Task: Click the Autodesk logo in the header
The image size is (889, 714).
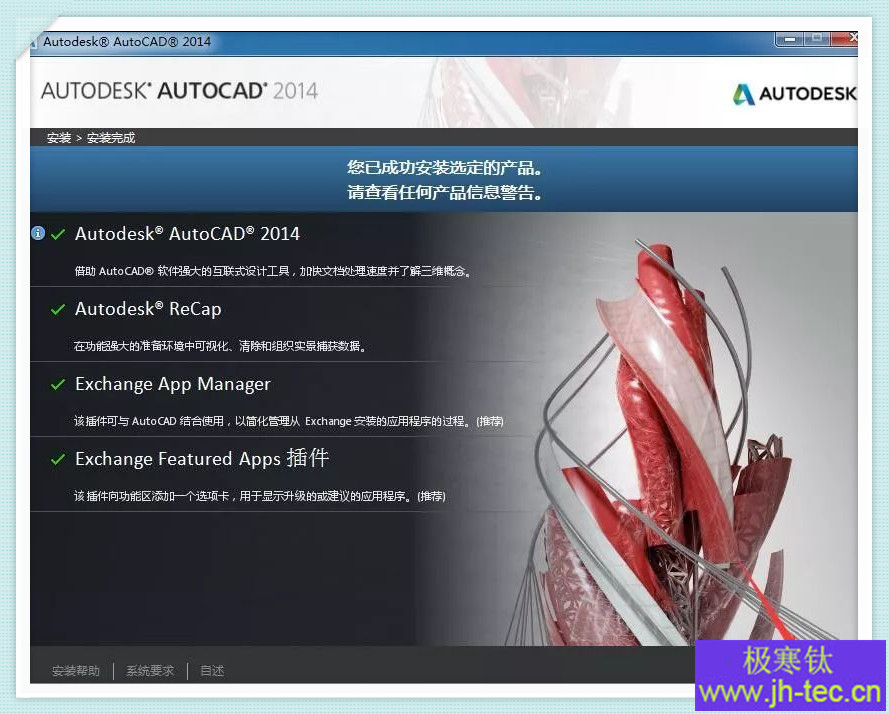Action: pos(794,94)
